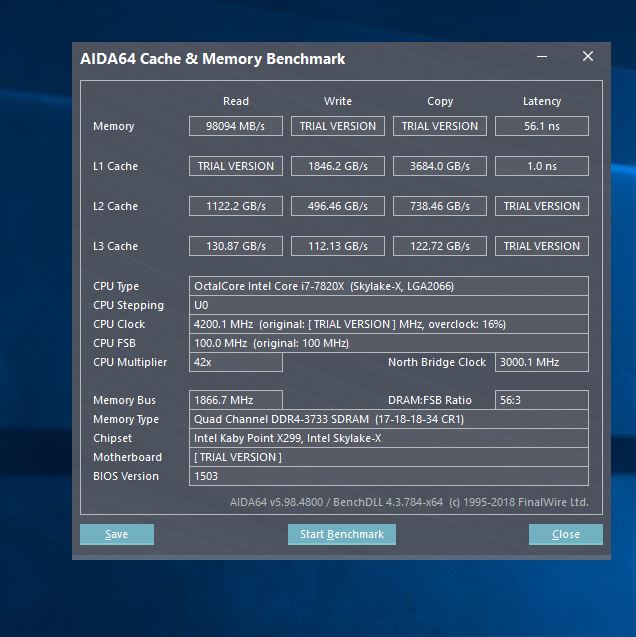Viewport: 636px width, 637px height.
Task: Click Memory Write TRIAL VERSION cell
Action: click(338, 126)
